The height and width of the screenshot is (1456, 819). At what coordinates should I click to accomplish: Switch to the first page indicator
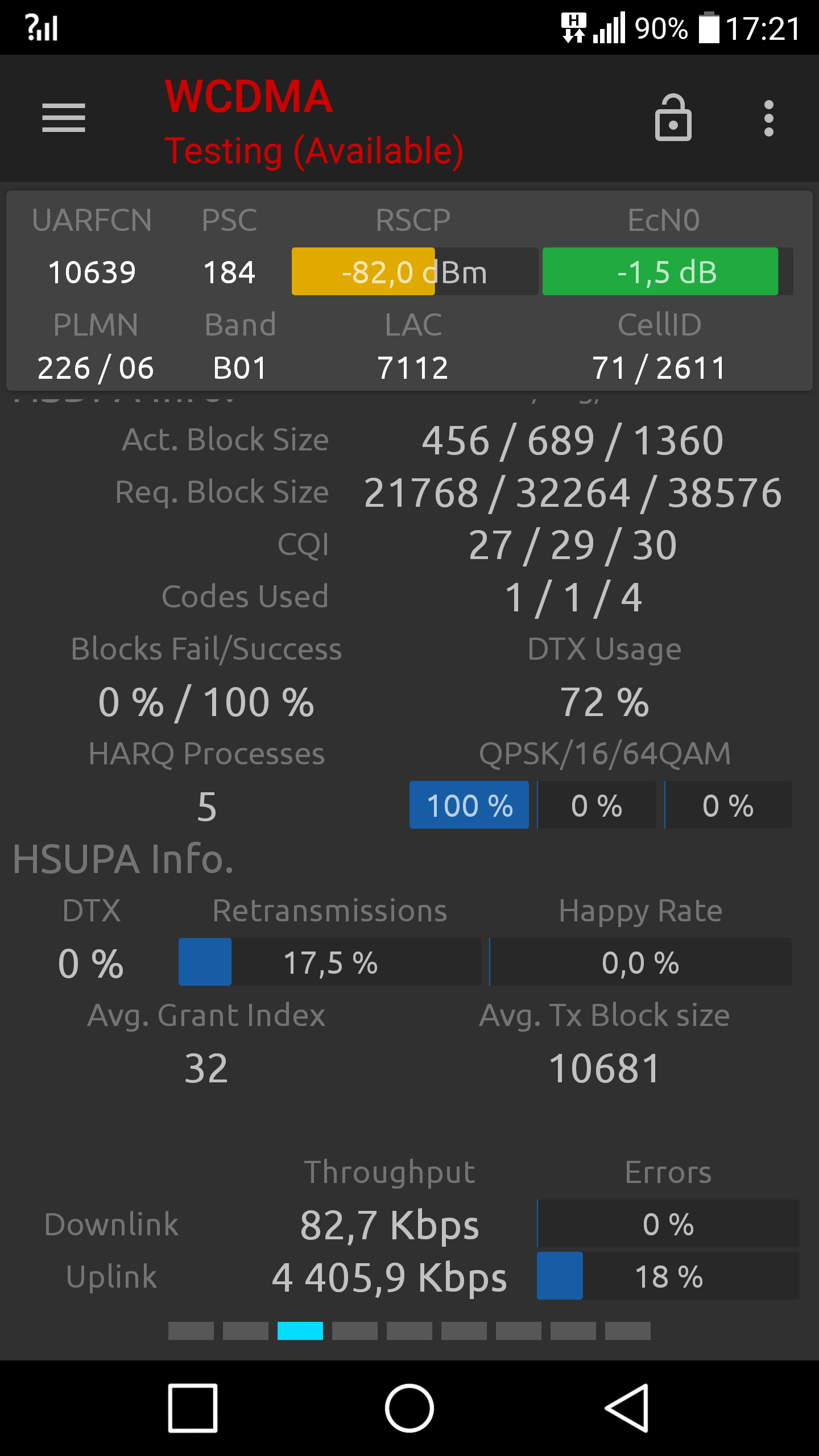191,1331
